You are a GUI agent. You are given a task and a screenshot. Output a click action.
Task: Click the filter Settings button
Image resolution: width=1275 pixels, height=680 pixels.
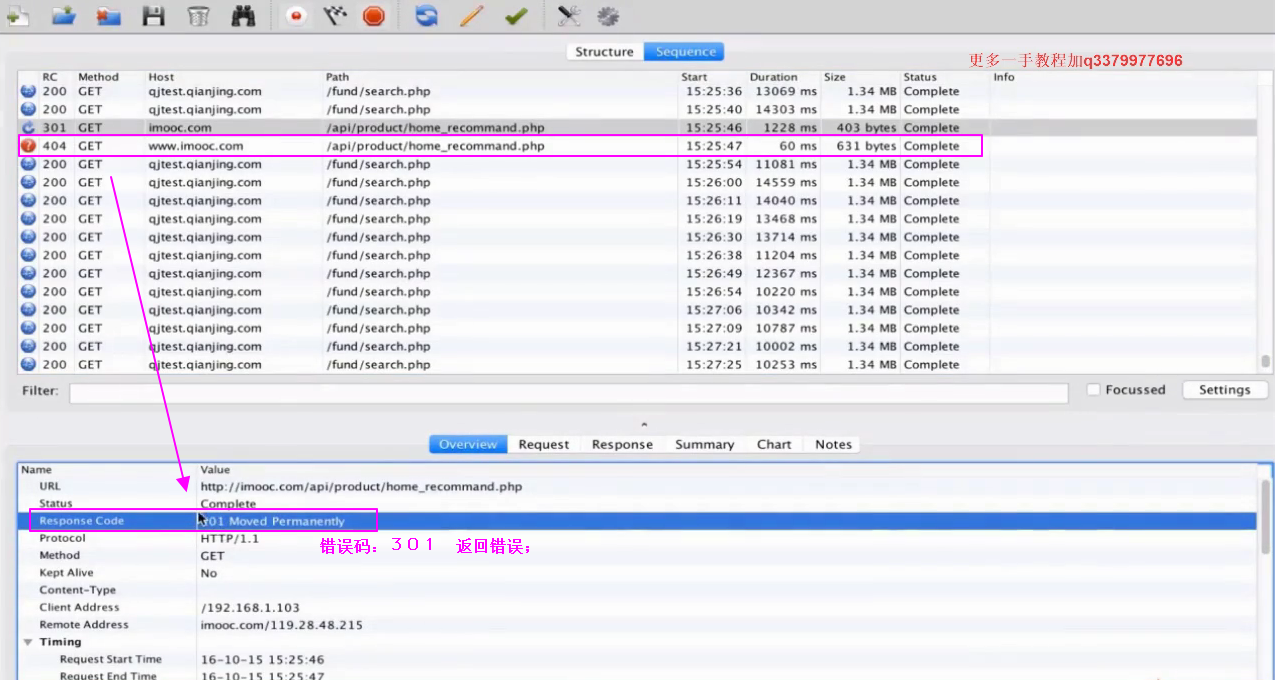(x=1224, y=390)
